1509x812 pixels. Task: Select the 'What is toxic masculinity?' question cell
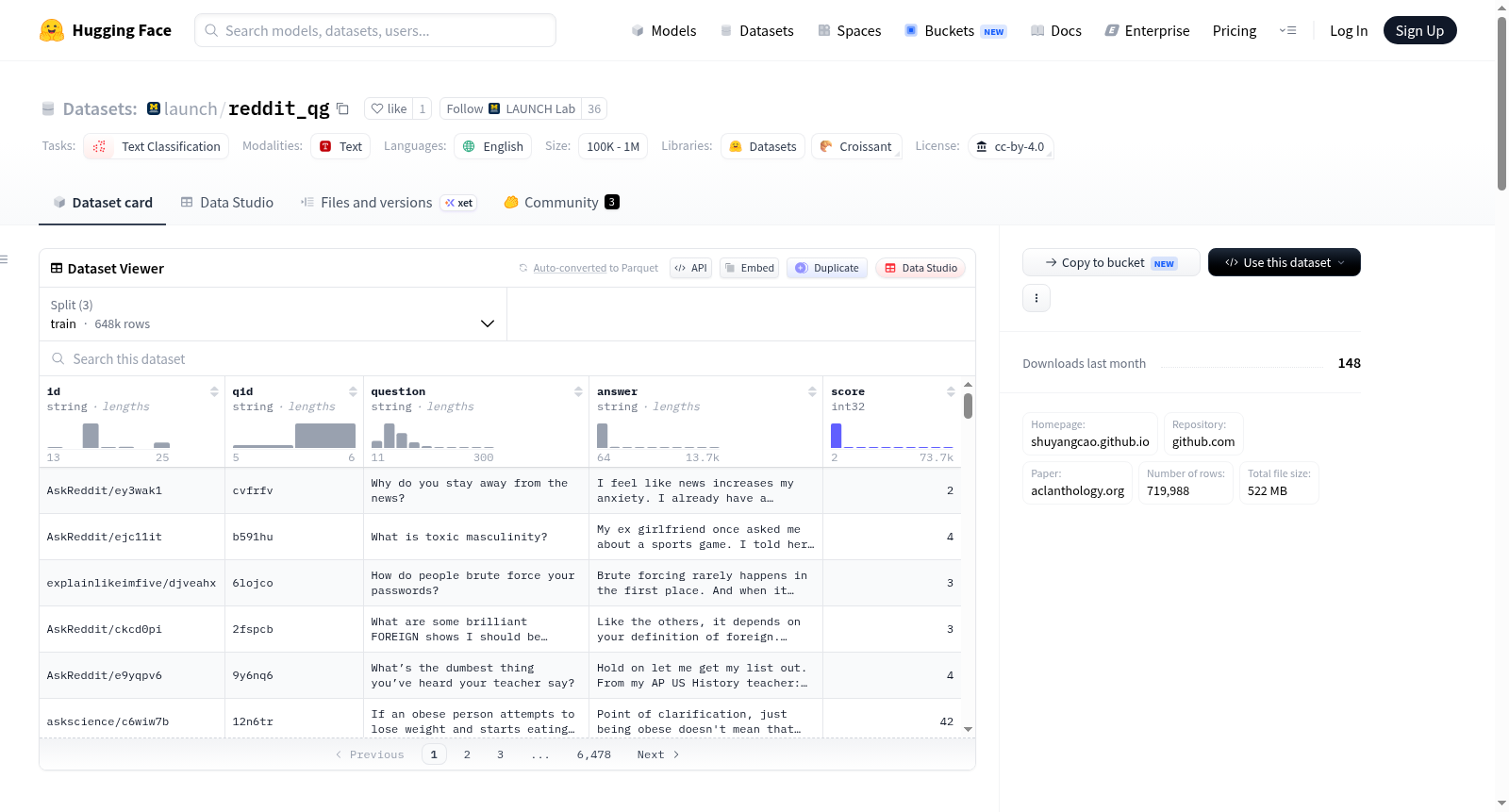[x=476, y=537]
